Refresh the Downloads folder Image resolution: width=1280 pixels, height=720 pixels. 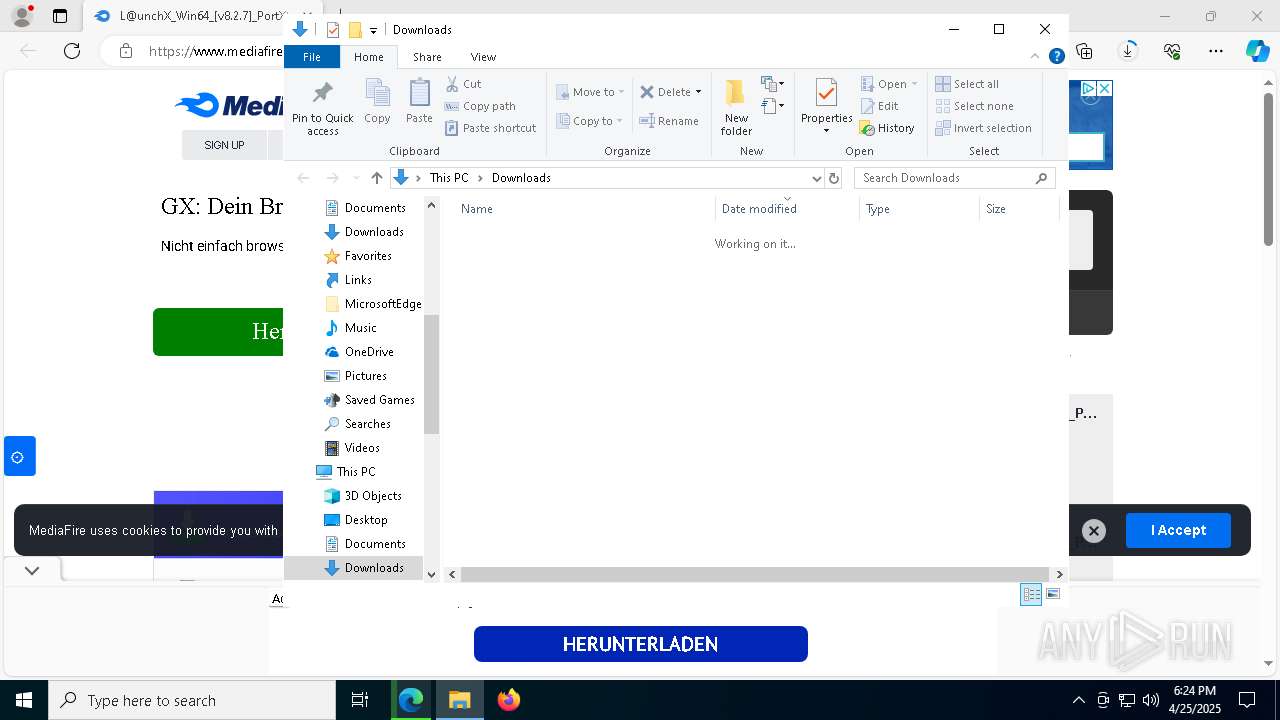834,178
